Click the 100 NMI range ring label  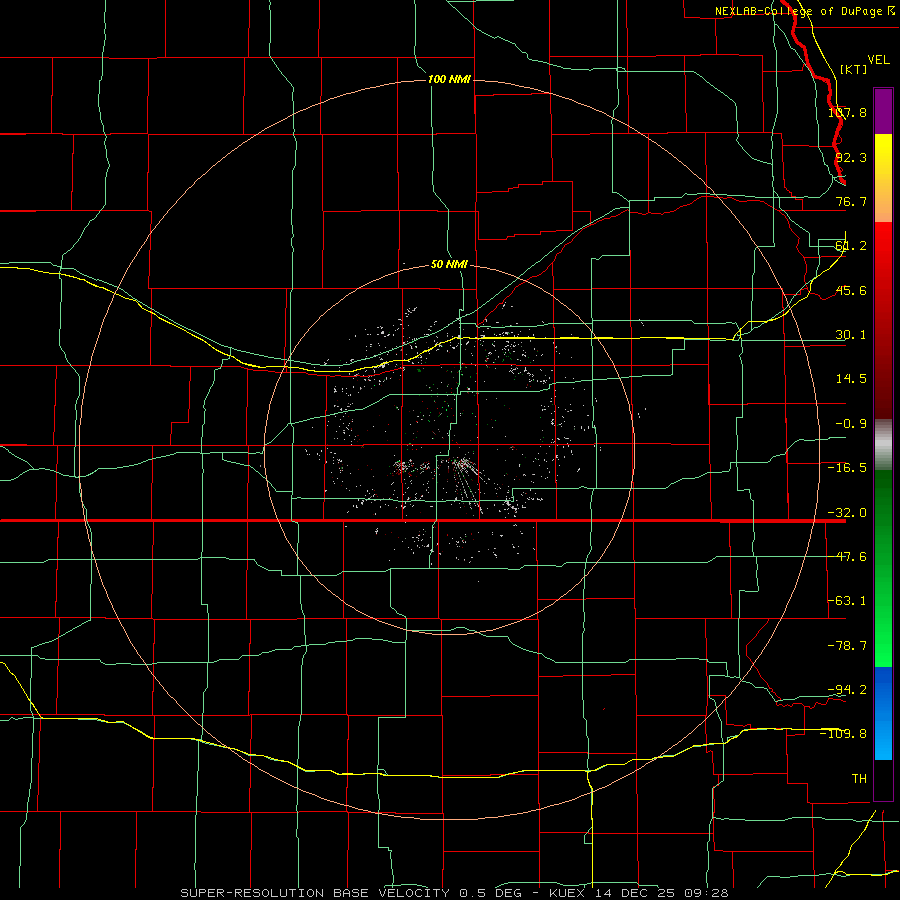point(449,79)
